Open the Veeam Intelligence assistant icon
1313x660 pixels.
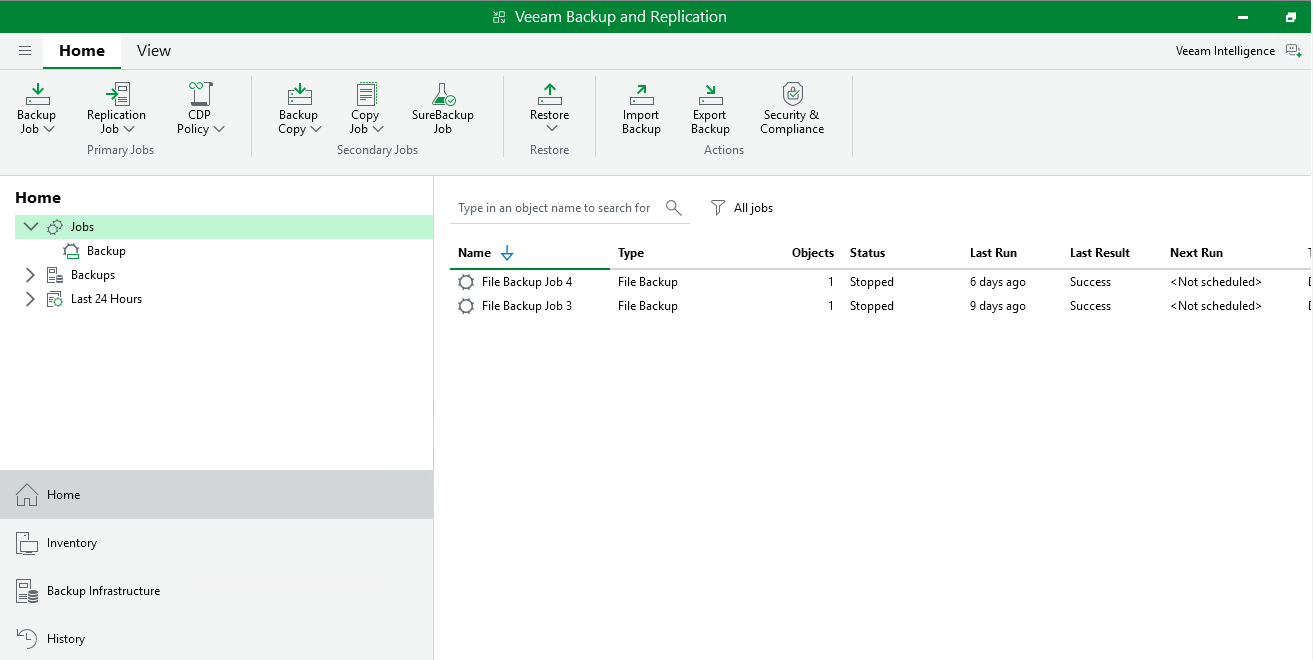pos(1293,51)
